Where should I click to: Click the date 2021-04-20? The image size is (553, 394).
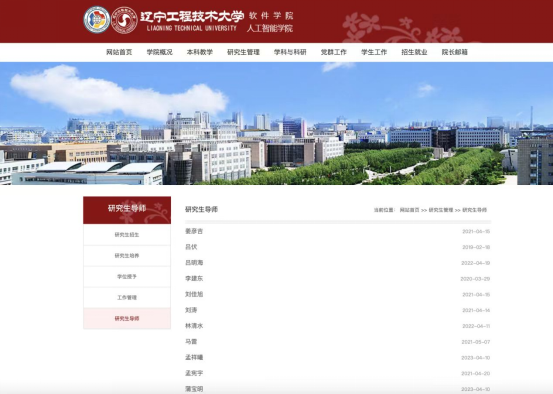476,374
